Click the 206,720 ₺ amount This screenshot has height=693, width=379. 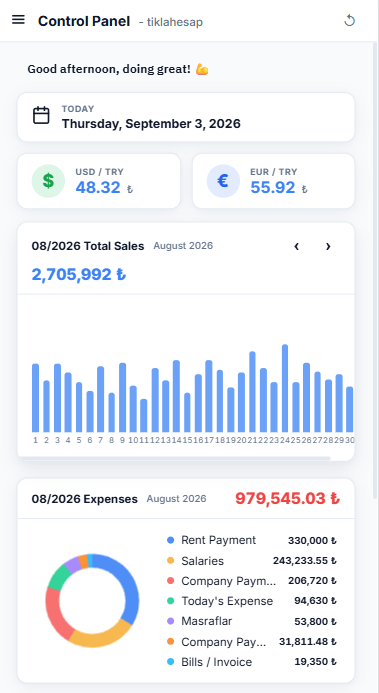(x=312, y=581)
